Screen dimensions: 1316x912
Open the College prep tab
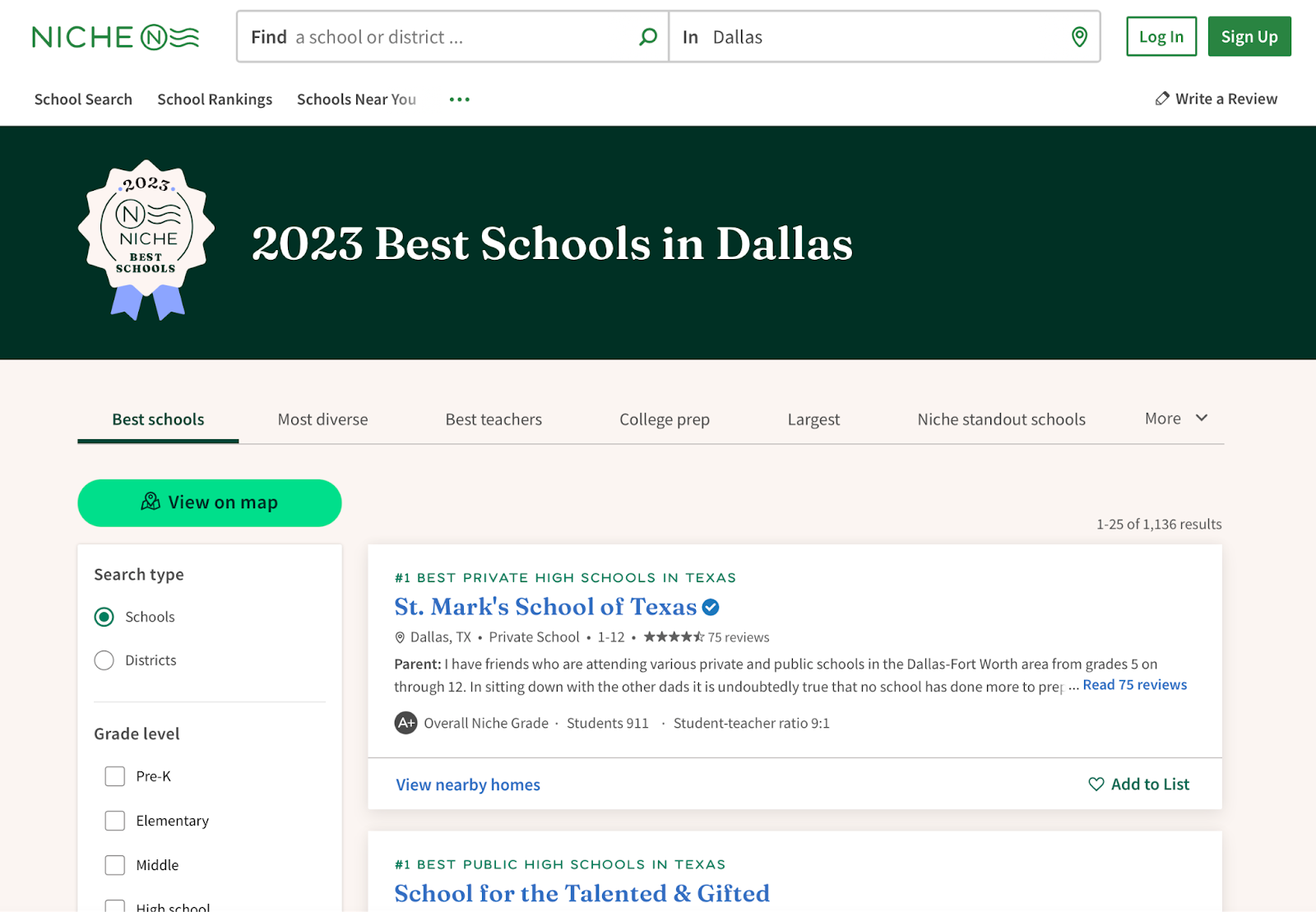point(665,419)
